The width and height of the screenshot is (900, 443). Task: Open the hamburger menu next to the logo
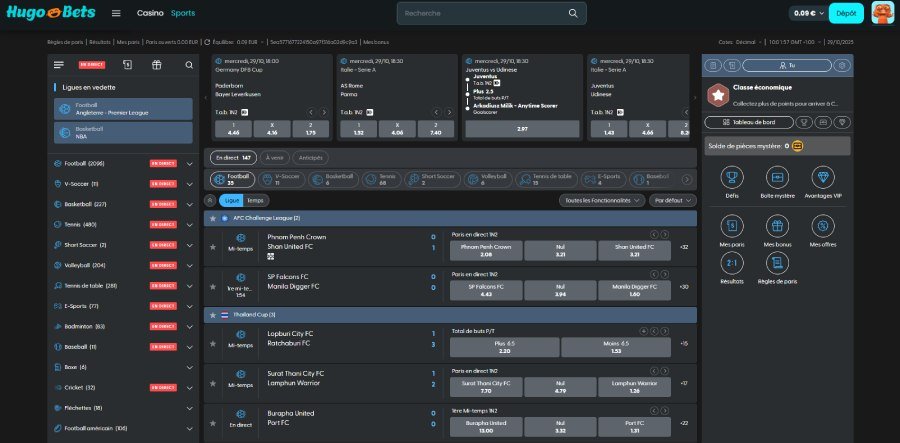click(116, 13)
